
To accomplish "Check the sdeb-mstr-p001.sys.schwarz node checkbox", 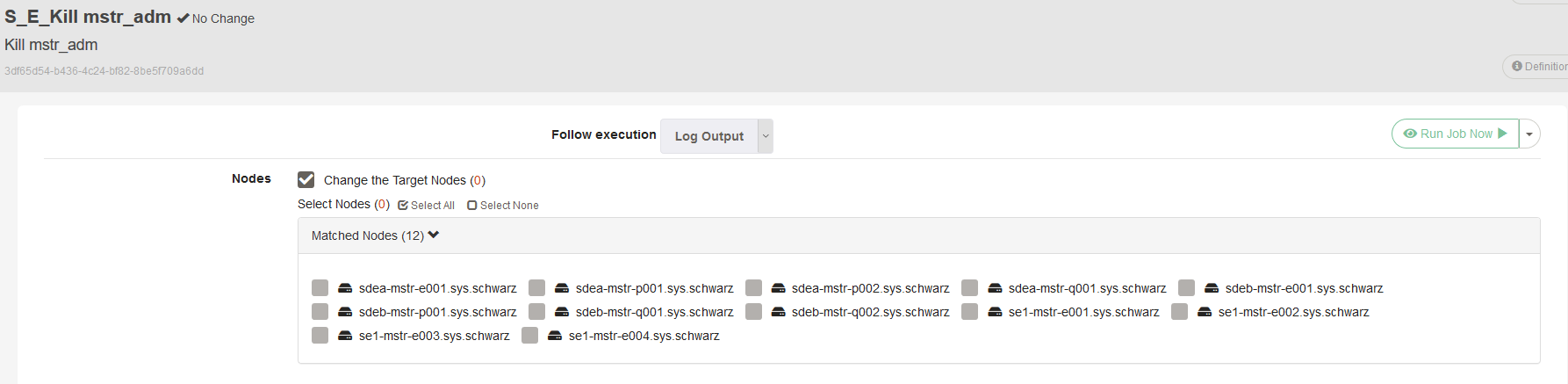I will 320,312.
